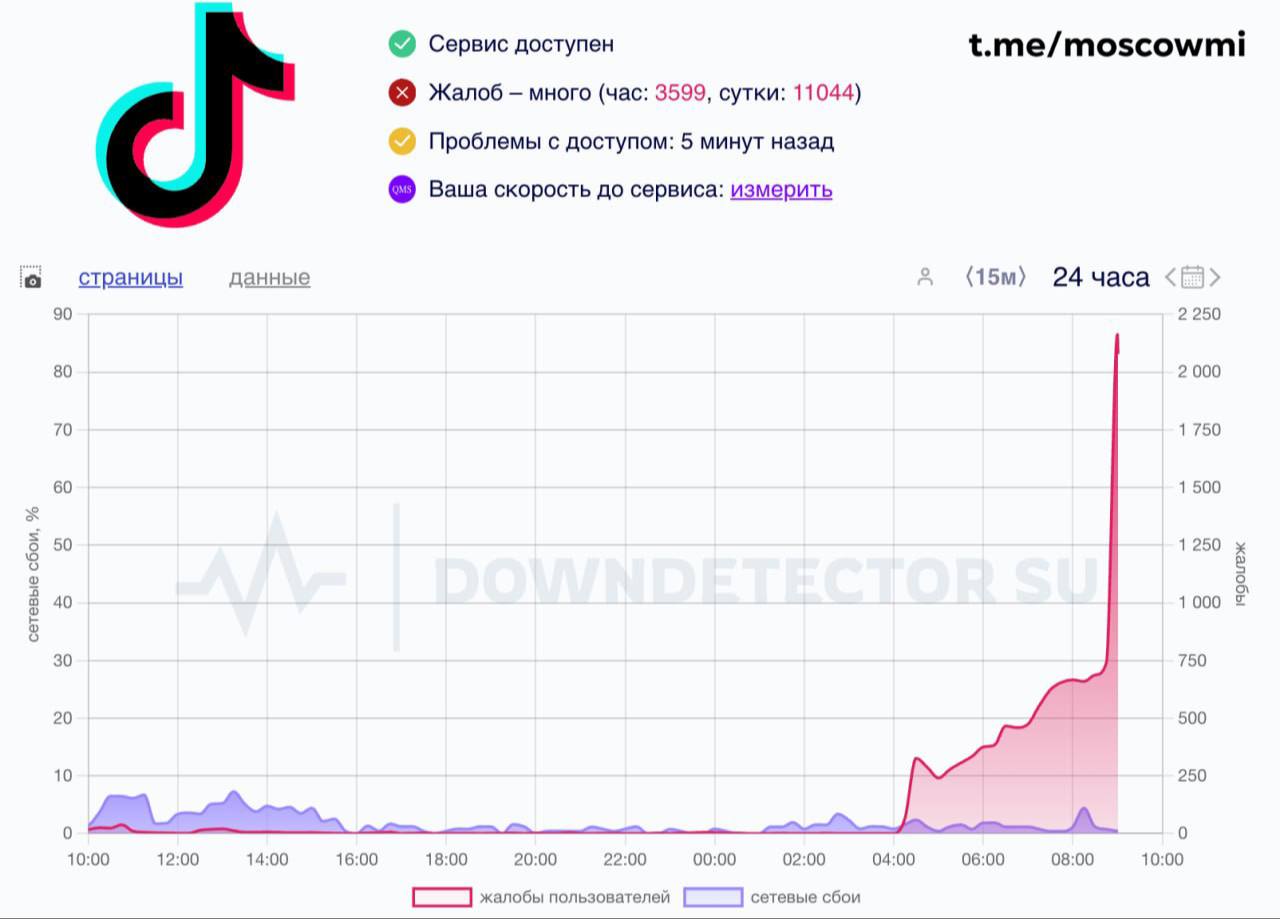Click Проблемы с доступом: 5 минут назад

click(631, 141)
